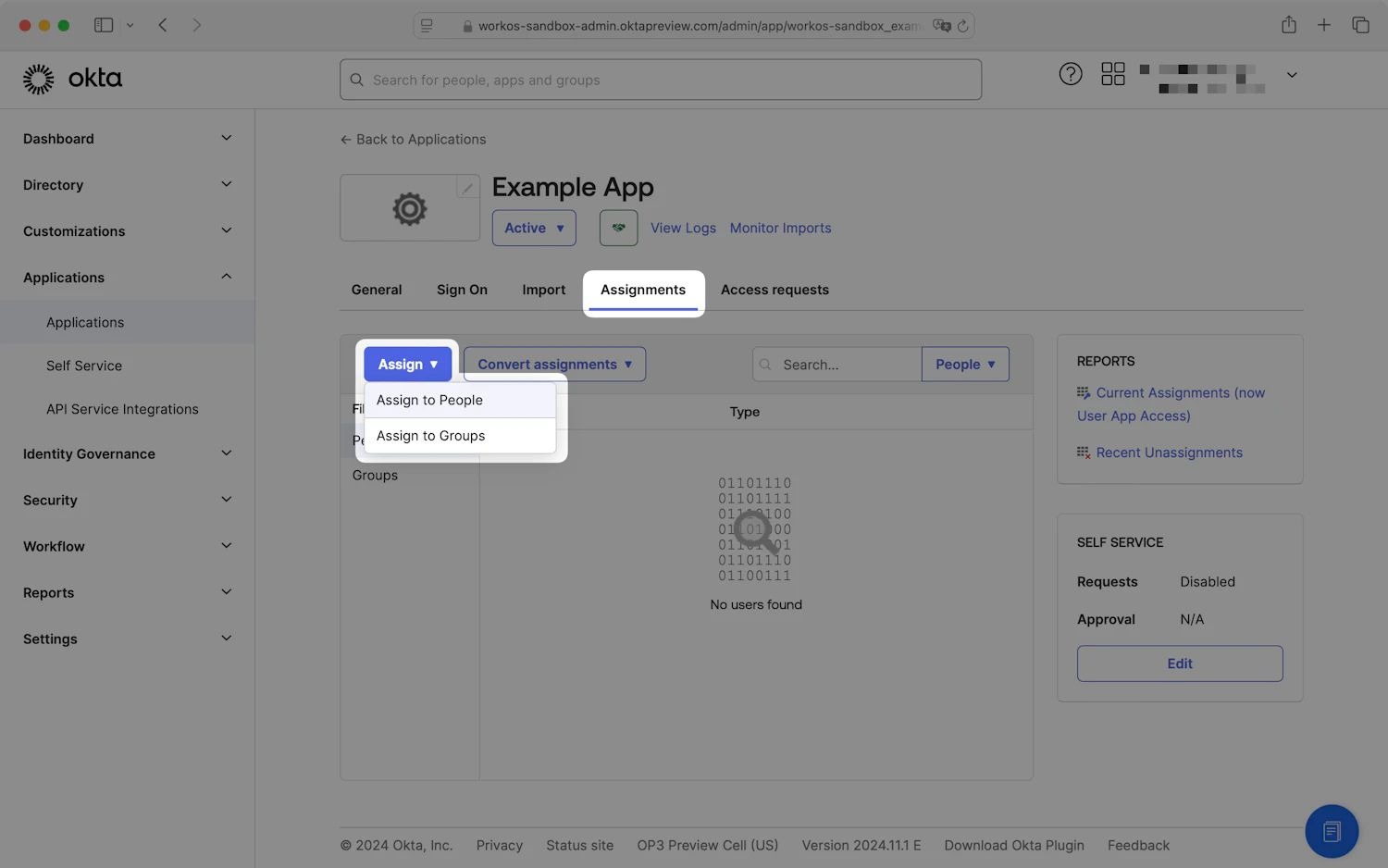Expand the Dashboard sidebar section
This screenshot has width=1388, height=868.
[x=128, y=139]
